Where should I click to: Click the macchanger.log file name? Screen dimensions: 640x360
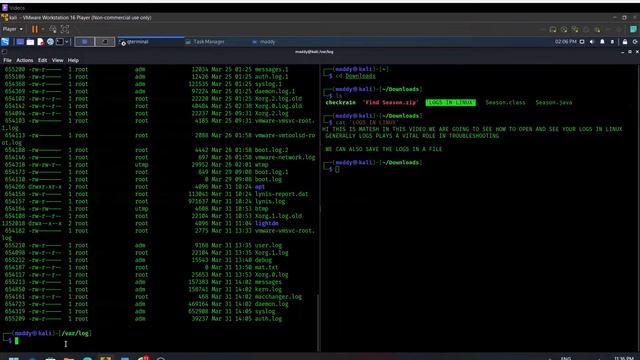(x=278, y=297)
